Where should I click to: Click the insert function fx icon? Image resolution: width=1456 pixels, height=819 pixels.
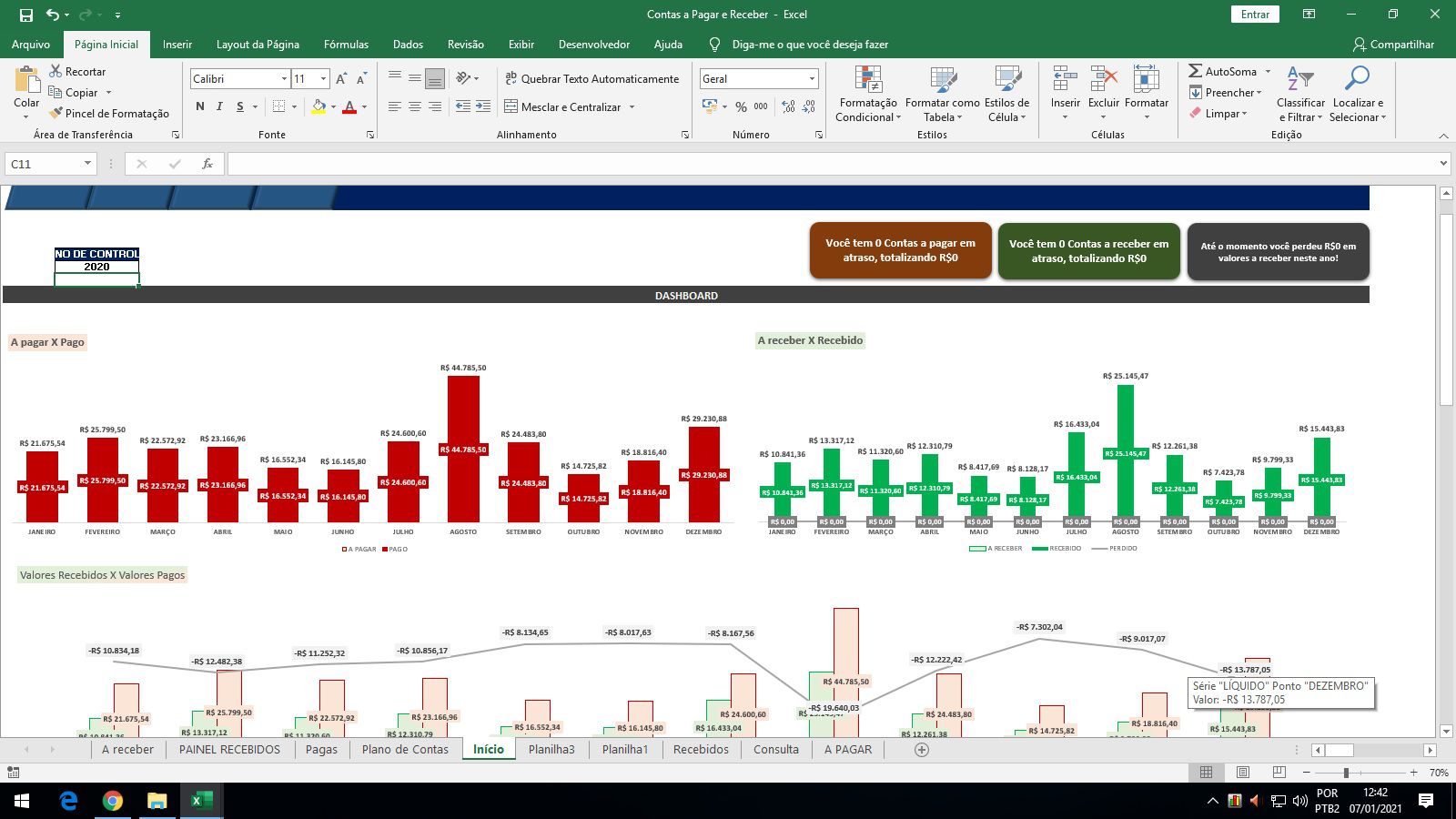207,164
